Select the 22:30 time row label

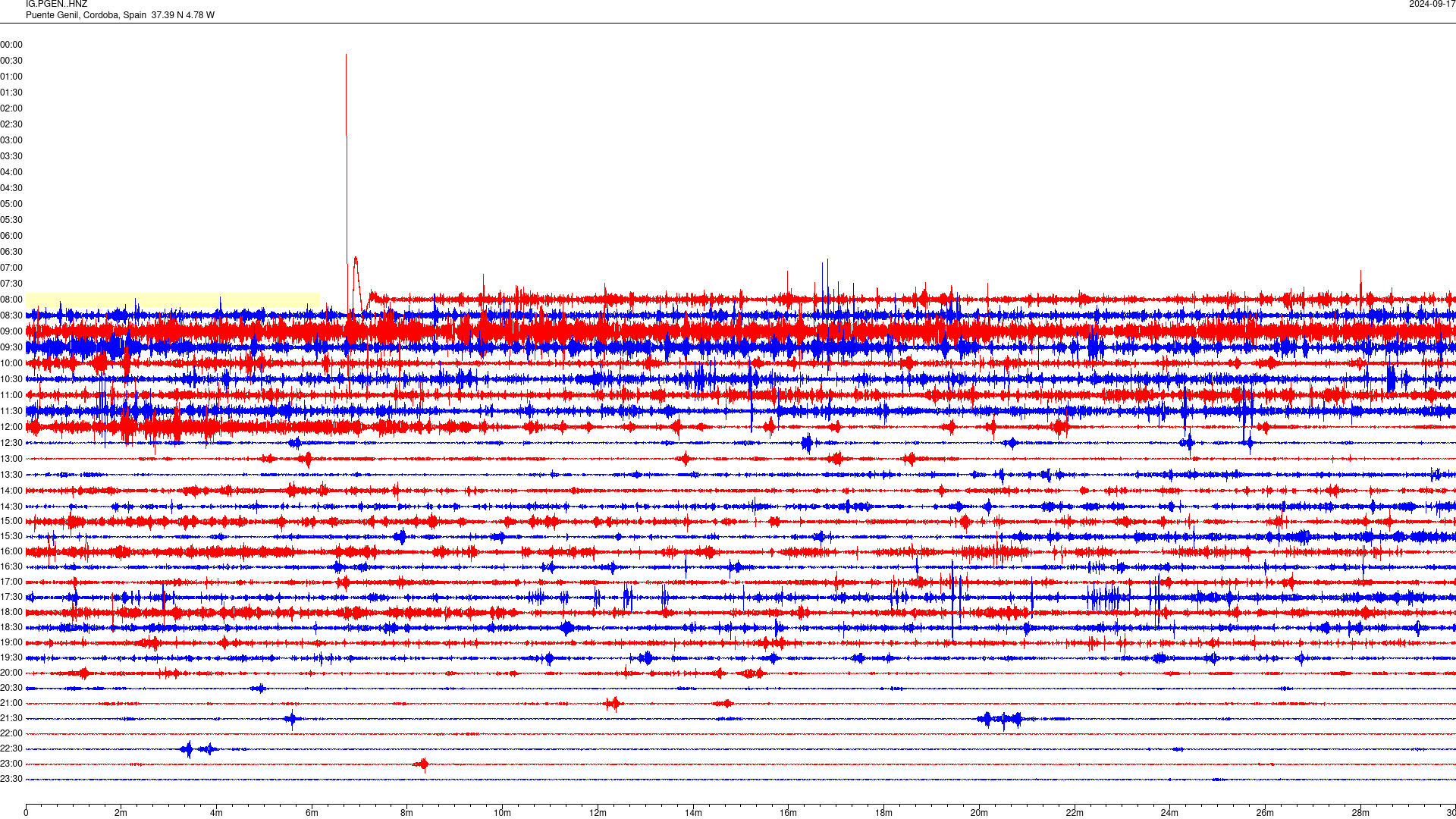11,748
